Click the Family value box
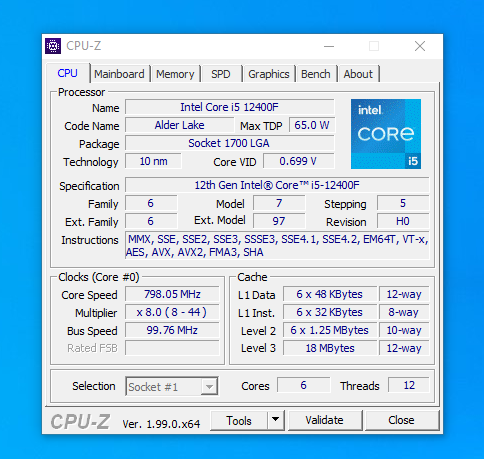 tap(151, 203)
